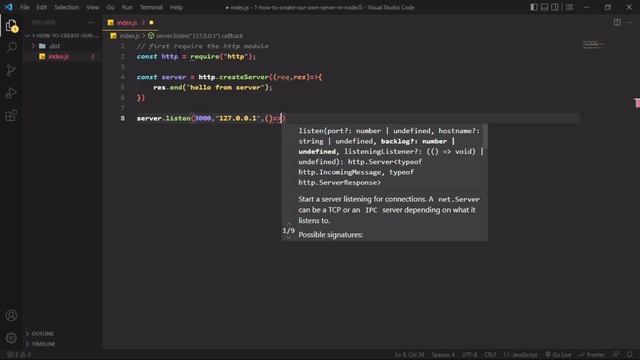640x360 pixels.
Task: Open the Selection menu
Action: click(67, 7)
